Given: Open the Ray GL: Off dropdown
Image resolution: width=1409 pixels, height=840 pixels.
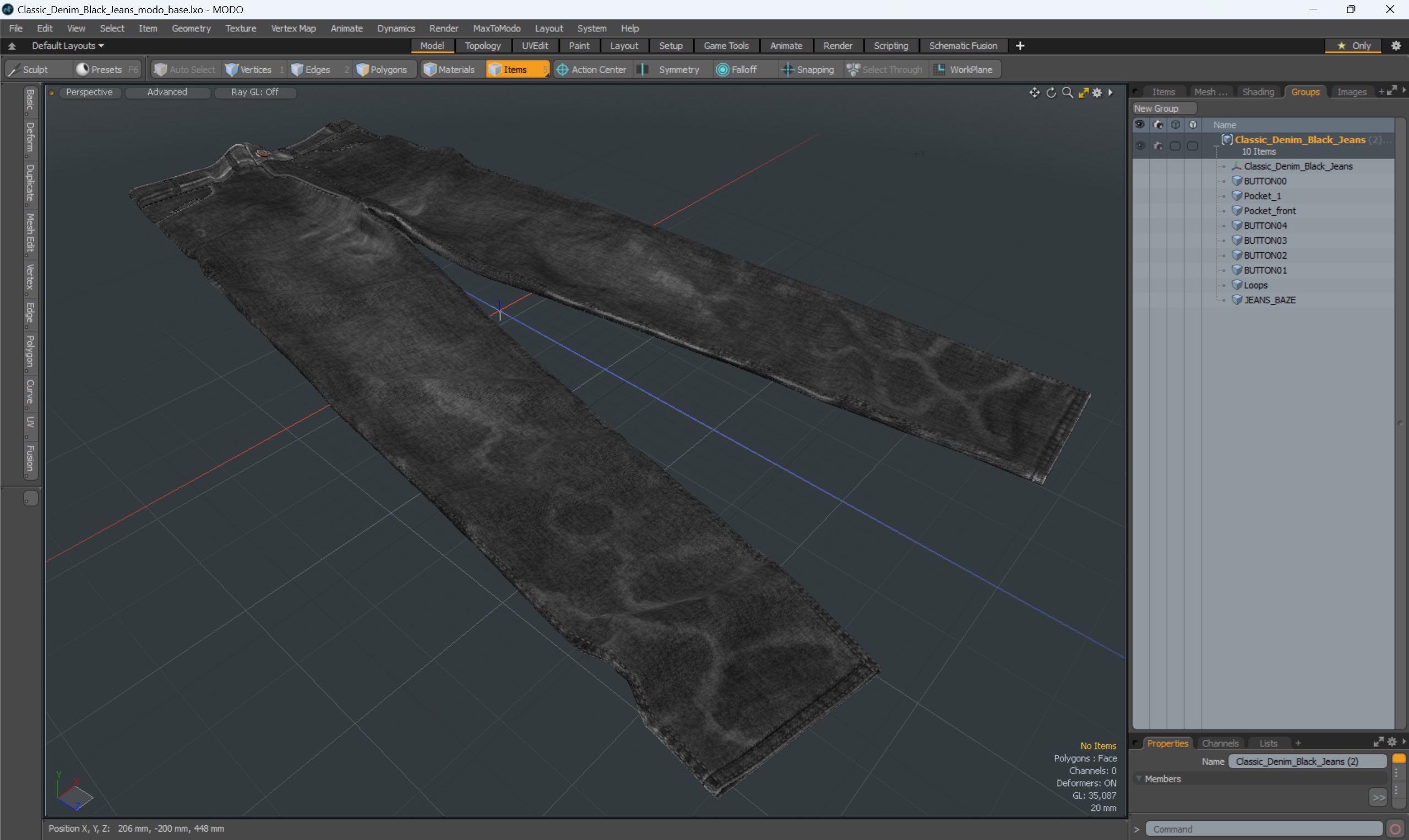Looking at the screenshot, I should click(x=255, y=92).
